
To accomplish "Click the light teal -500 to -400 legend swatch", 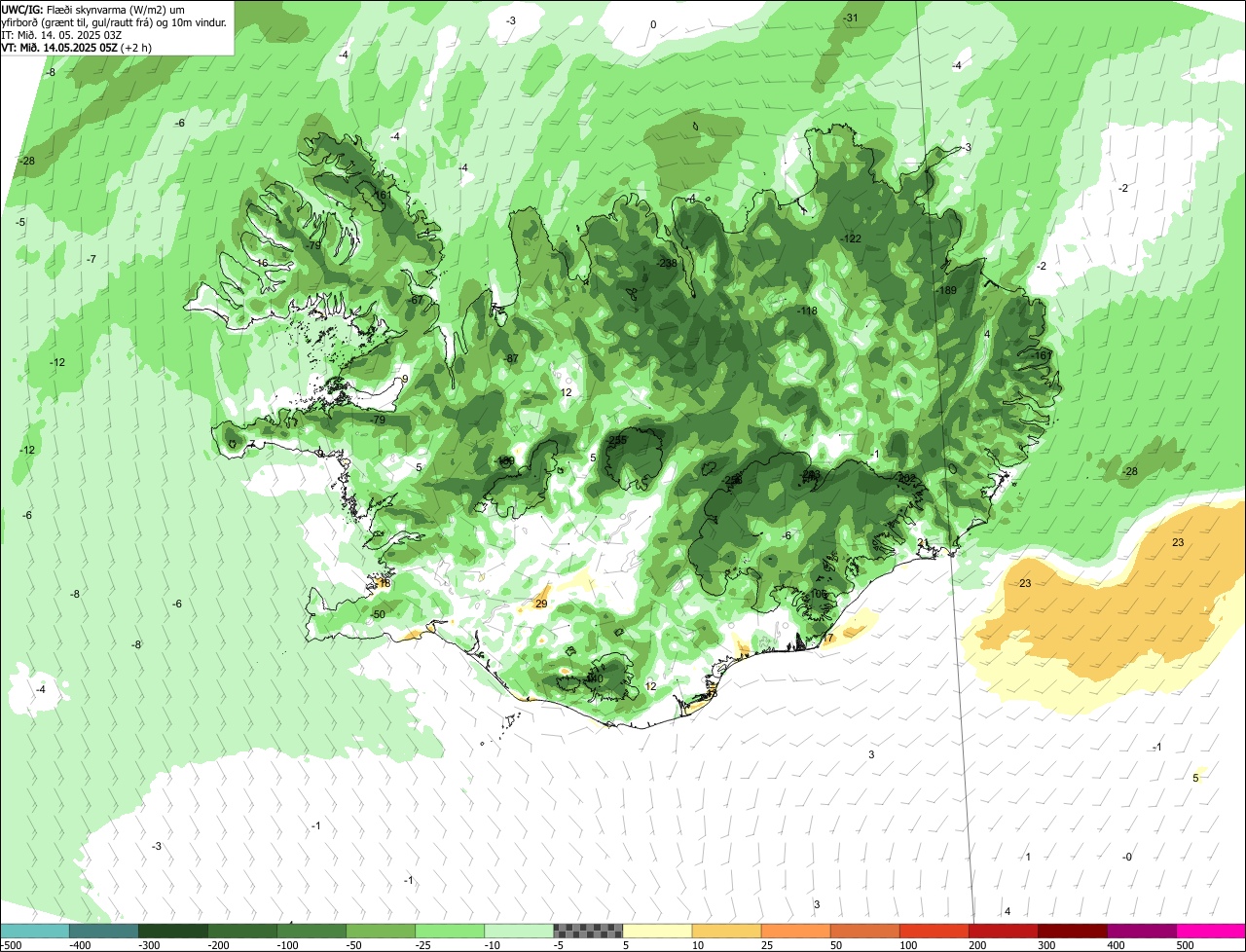I will pyautogui.click(x=35, y=931).
